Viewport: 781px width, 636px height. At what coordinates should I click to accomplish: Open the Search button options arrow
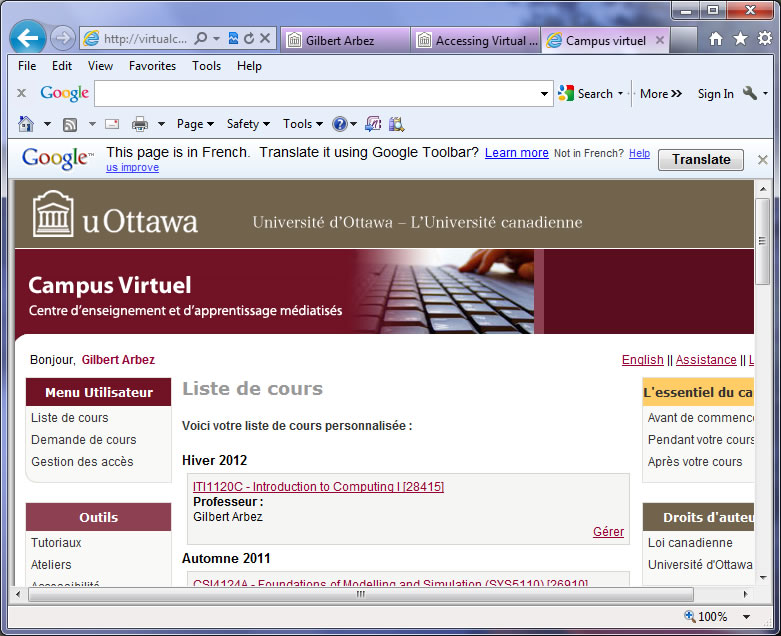coord(621,94)
